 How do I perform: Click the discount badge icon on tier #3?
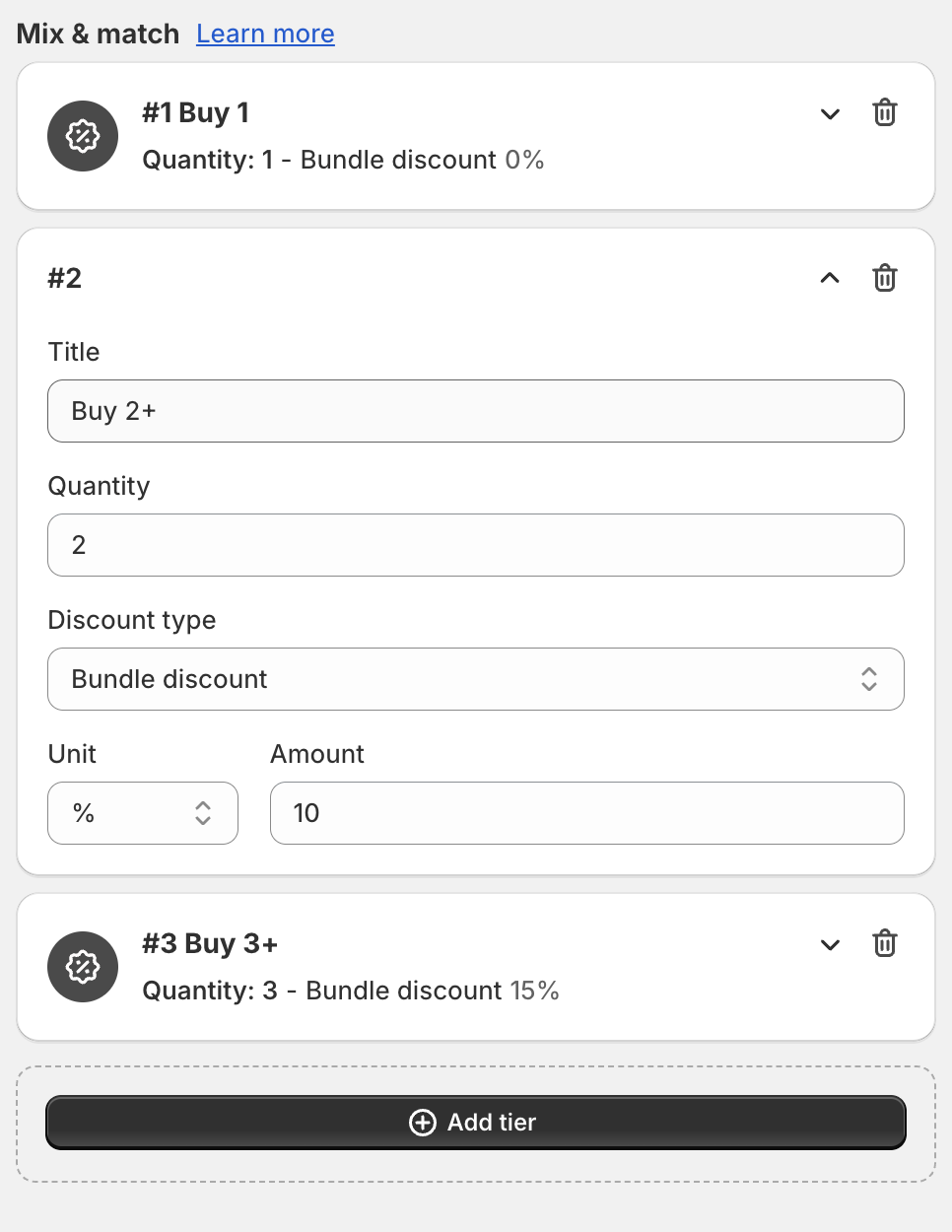click(x=83, y=967)
